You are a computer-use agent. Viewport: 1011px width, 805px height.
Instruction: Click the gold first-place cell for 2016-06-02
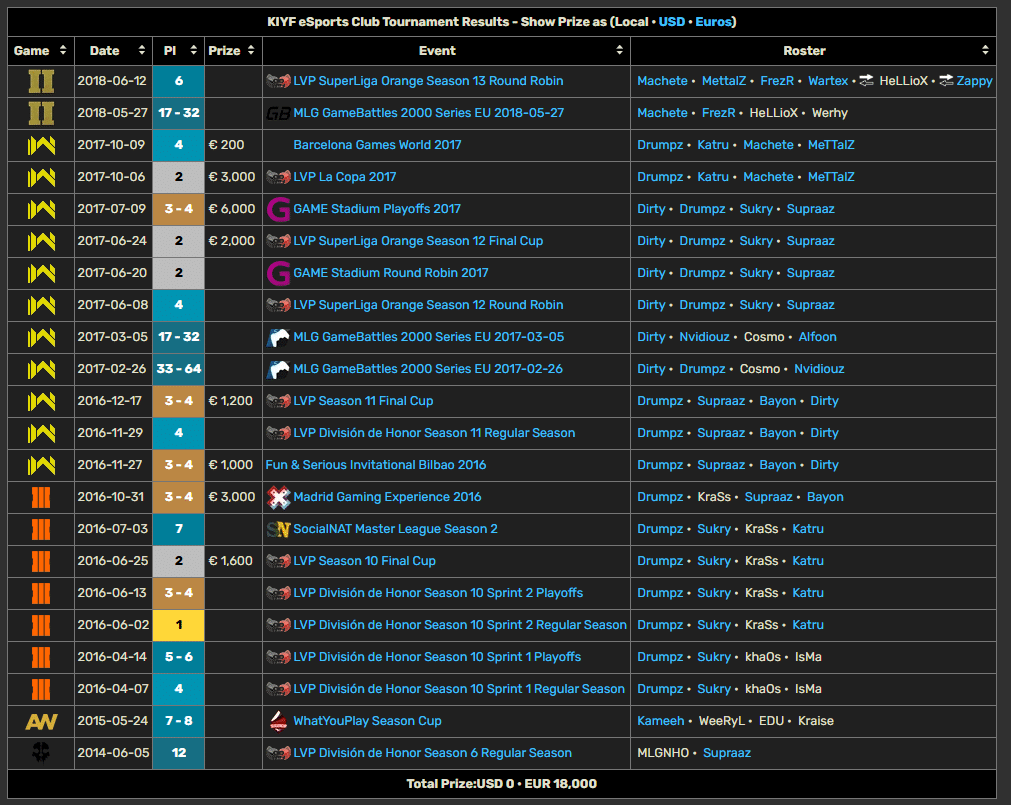[179, 625]
